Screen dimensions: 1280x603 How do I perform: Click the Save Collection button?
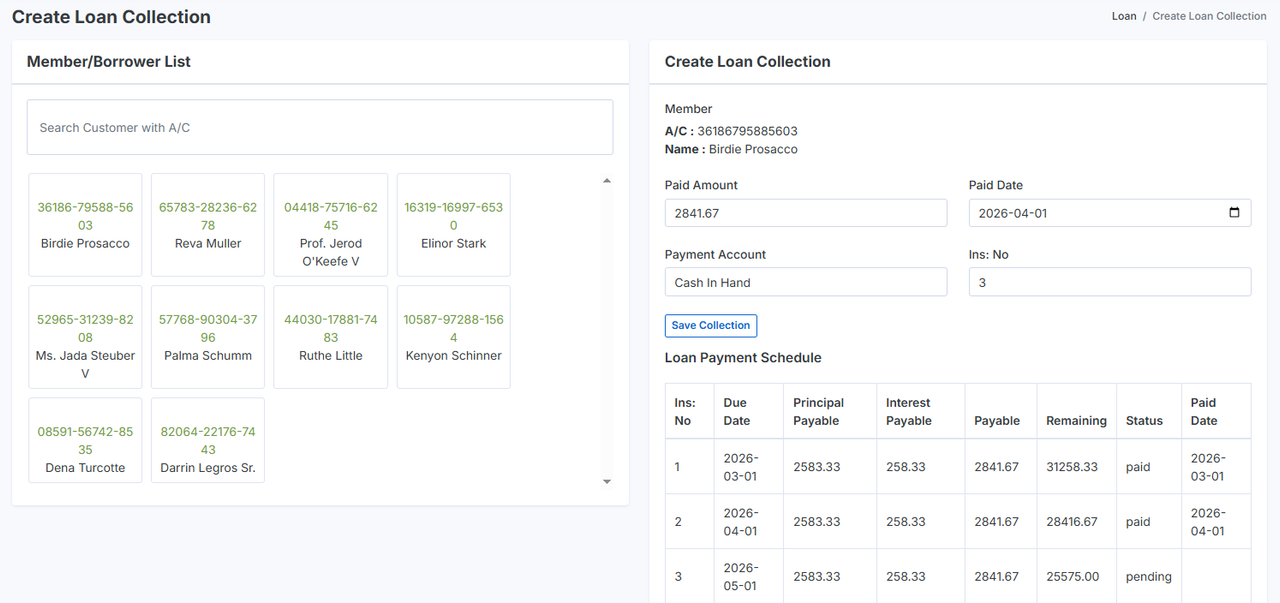(x=710, y=326)
